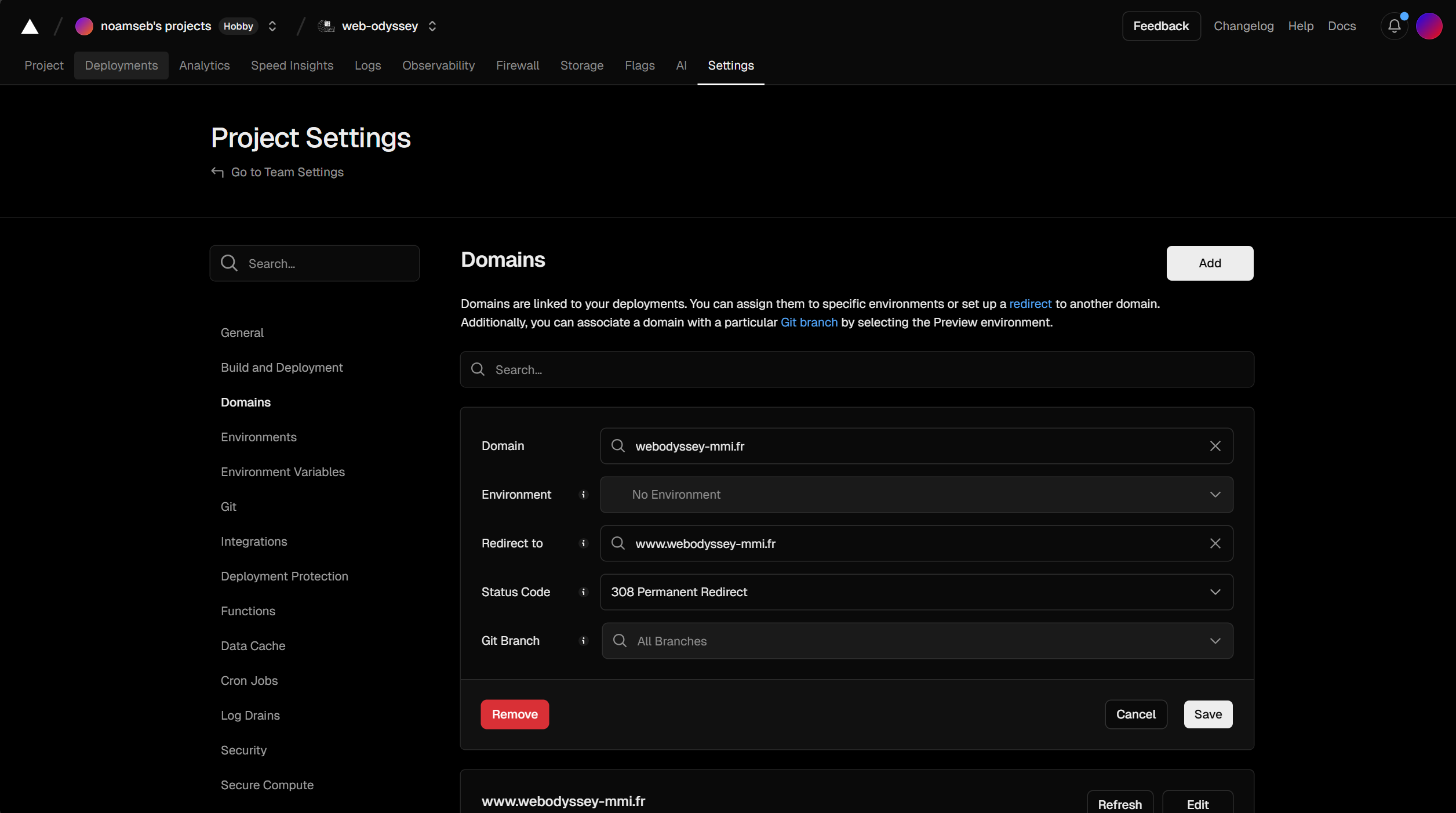Click the Vercel triangle logo
Viewport: 1456px width, 813px height.
30,27
